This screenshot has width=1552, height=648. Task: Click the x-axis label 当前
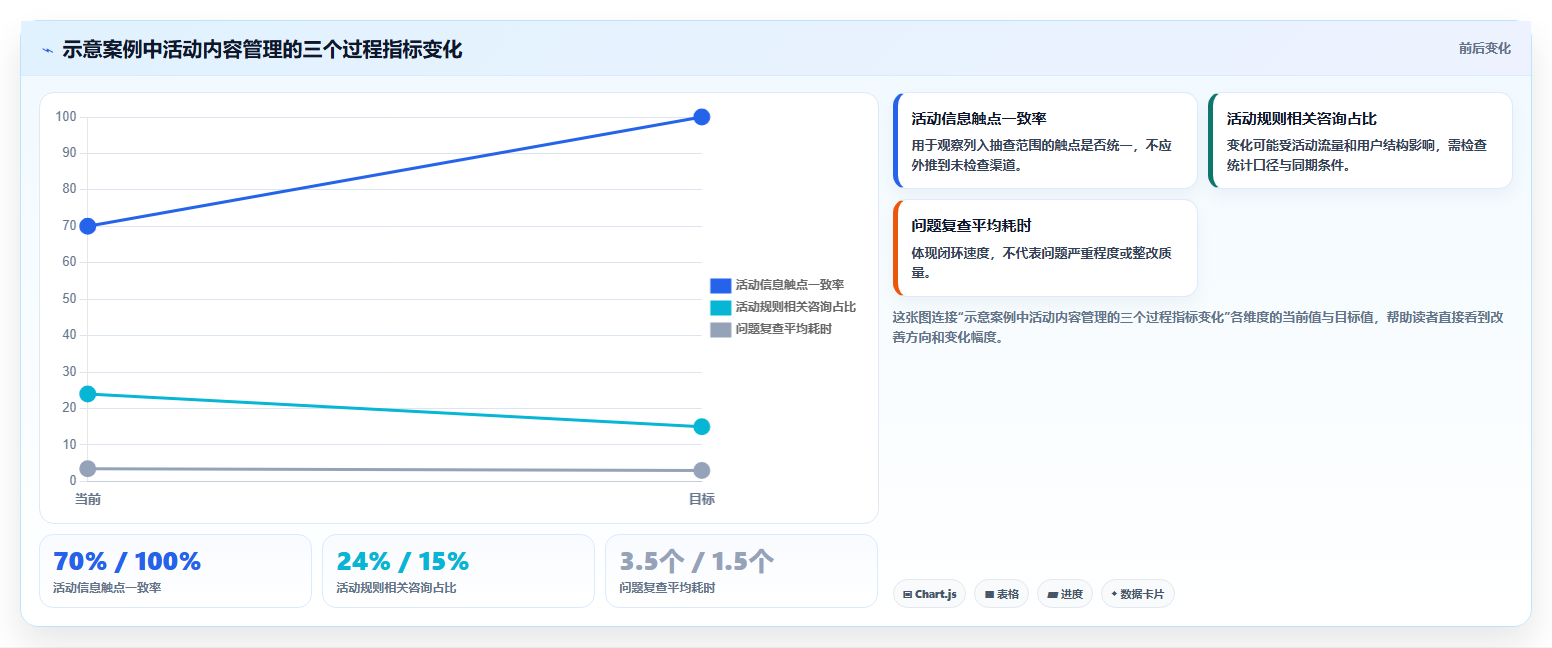tap(88, 499)
